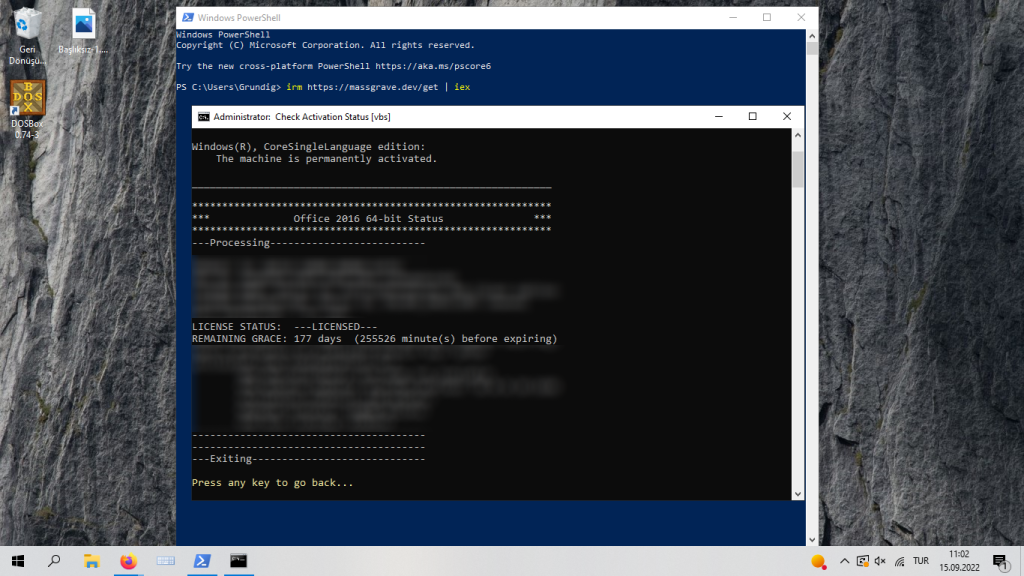This screenshot has height=576, width=1024.
Task: Minimize the Check Activation Status window
Action: click(x=718, y=116)
